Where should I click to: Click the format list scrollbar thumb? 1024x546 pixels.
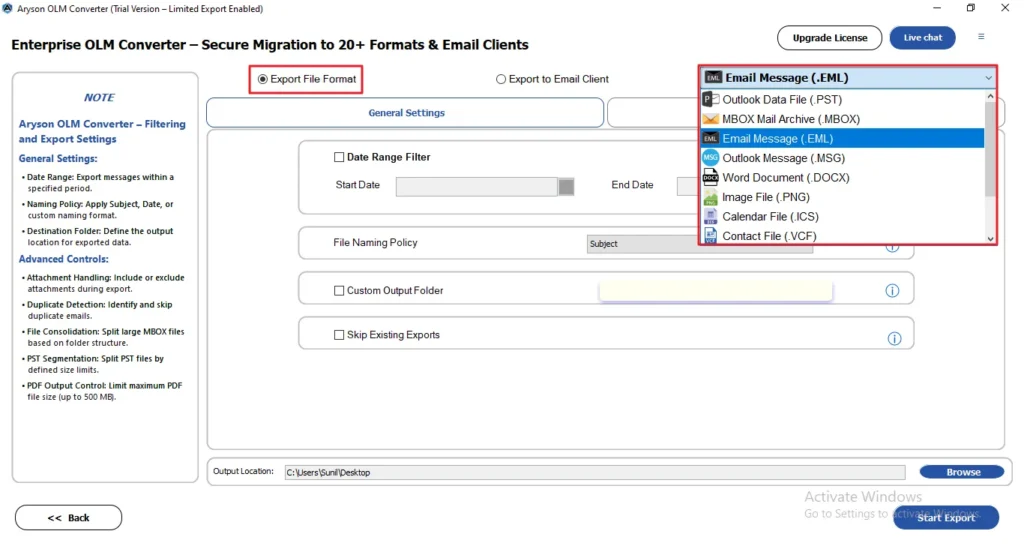point(990,148)
